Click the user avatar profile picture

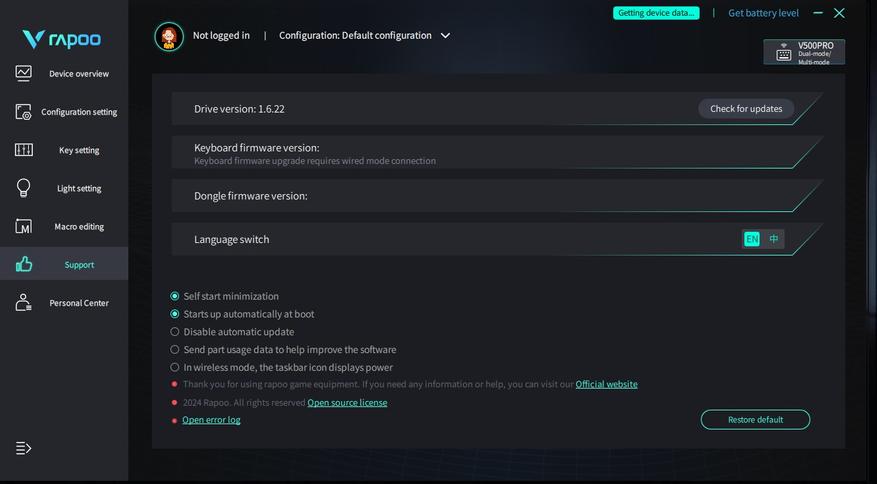pos(169,37)
